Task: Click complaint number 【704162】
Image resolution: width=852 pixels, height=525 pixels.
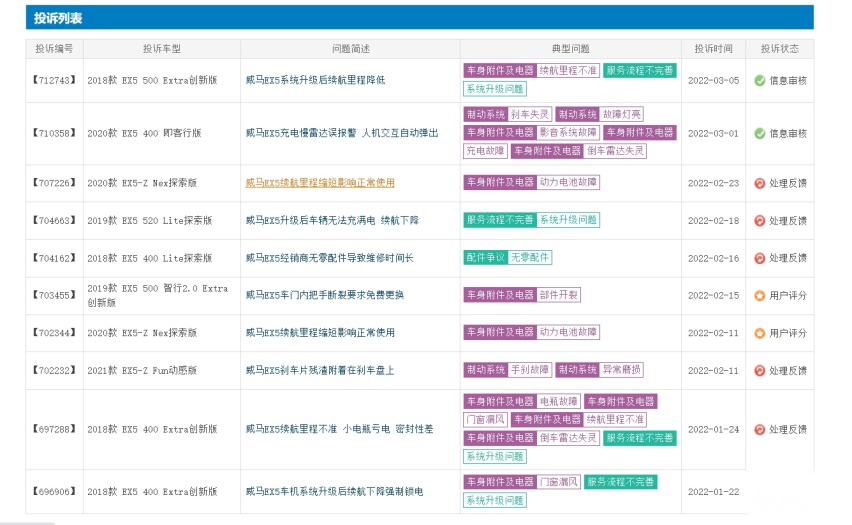Action: click(x=54, y=258)
